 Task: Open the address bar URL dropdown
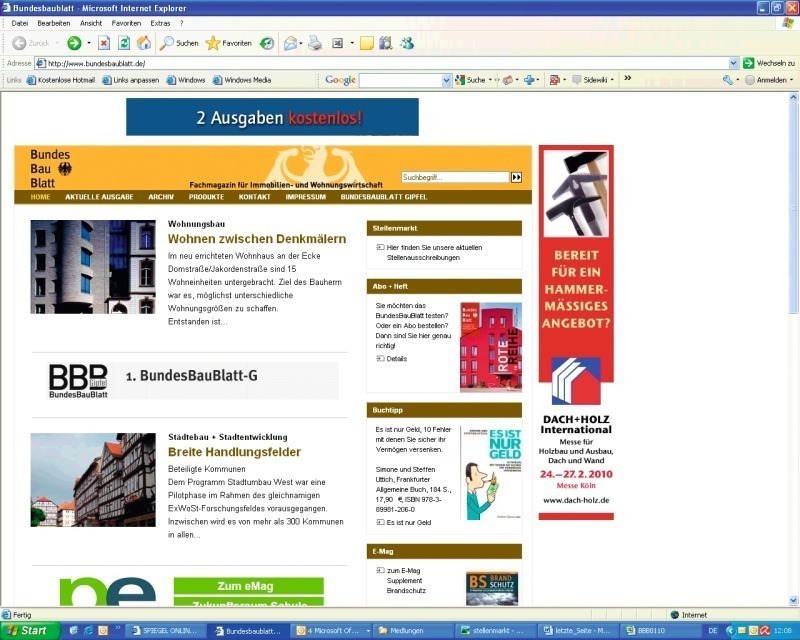[733, 63]
